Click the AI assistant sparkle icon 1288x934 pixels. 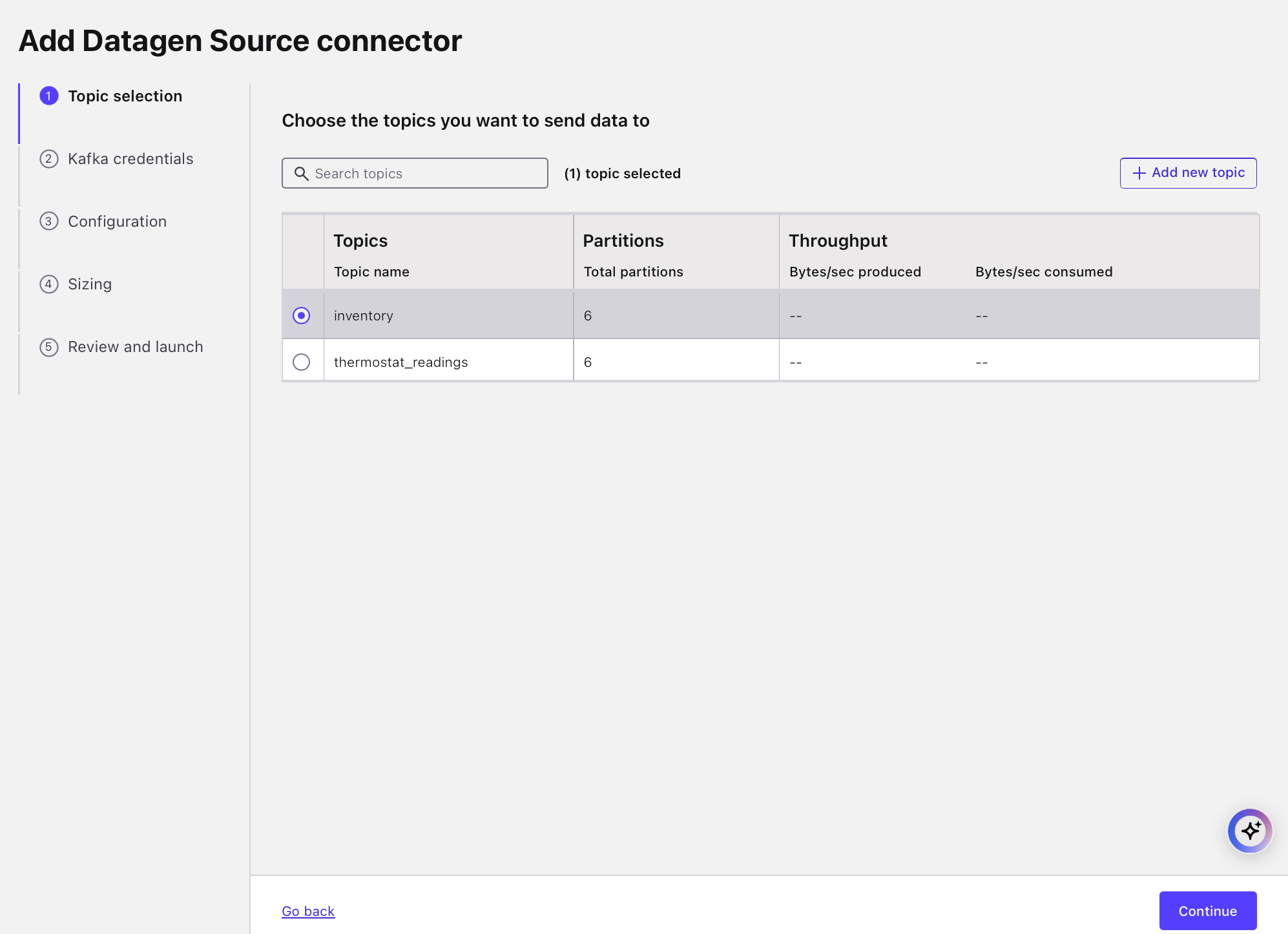point(1250,831)
